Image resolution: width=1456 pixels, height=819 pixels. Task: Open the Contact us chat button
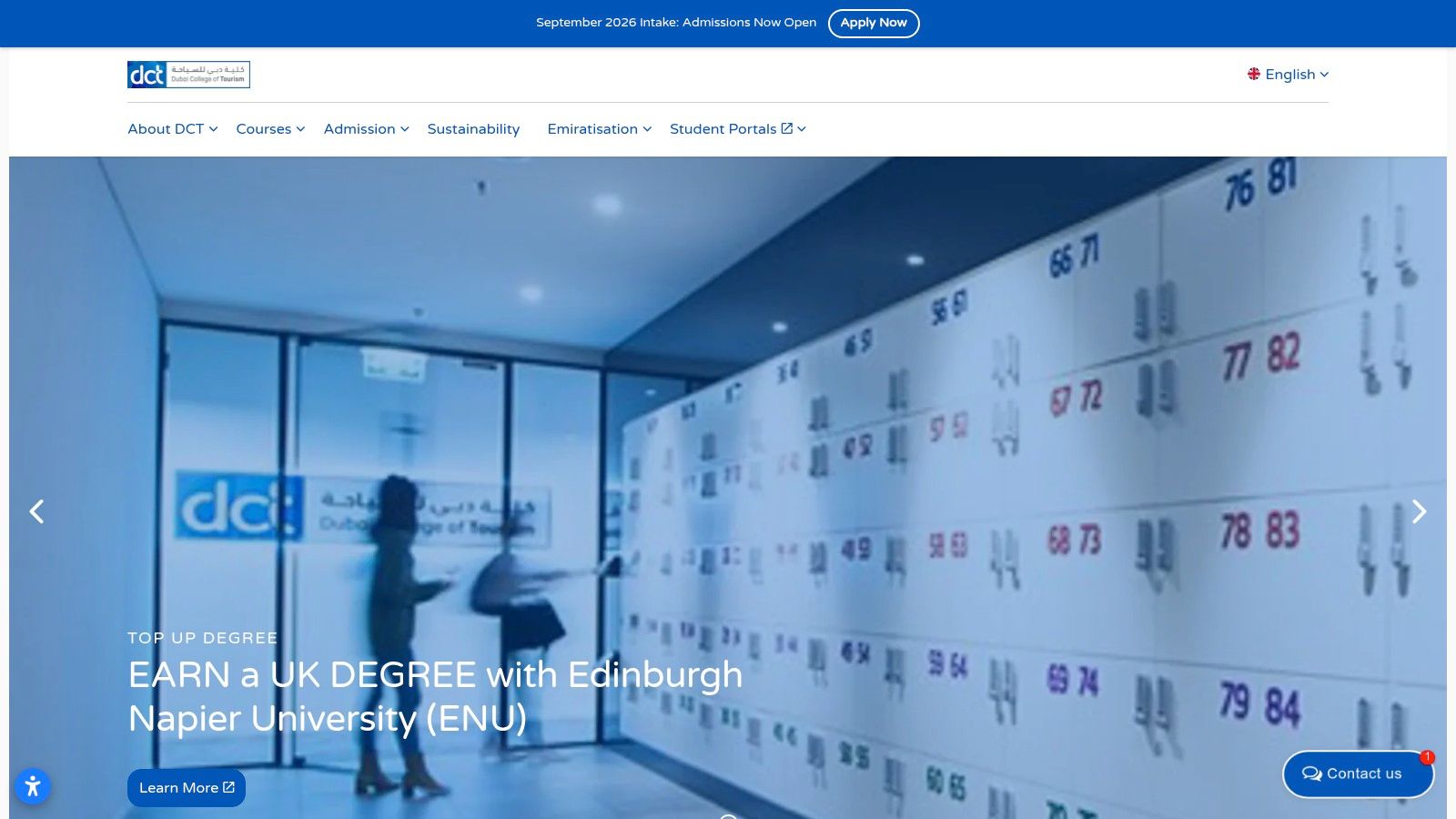coord(1358,773)
